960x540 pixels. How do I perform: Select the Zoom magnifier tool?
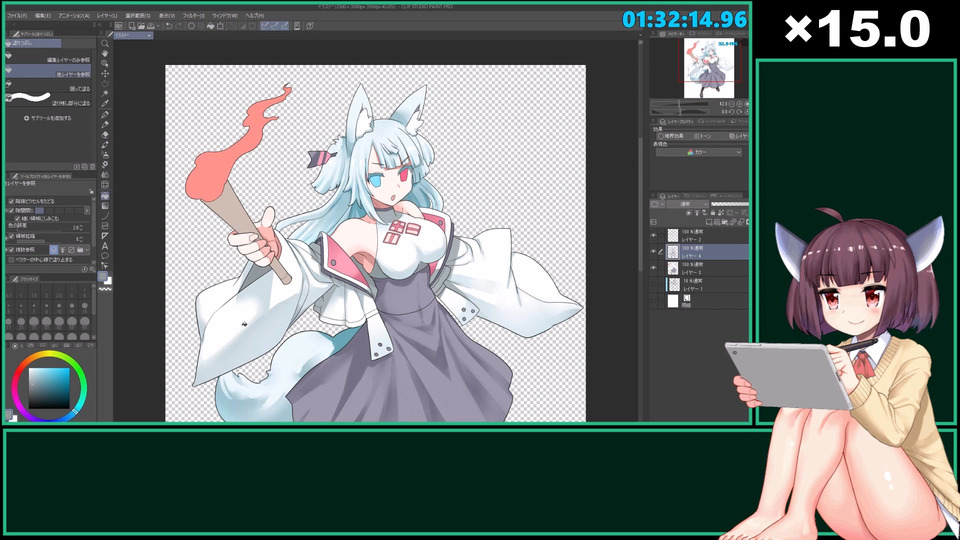[105, 43]
